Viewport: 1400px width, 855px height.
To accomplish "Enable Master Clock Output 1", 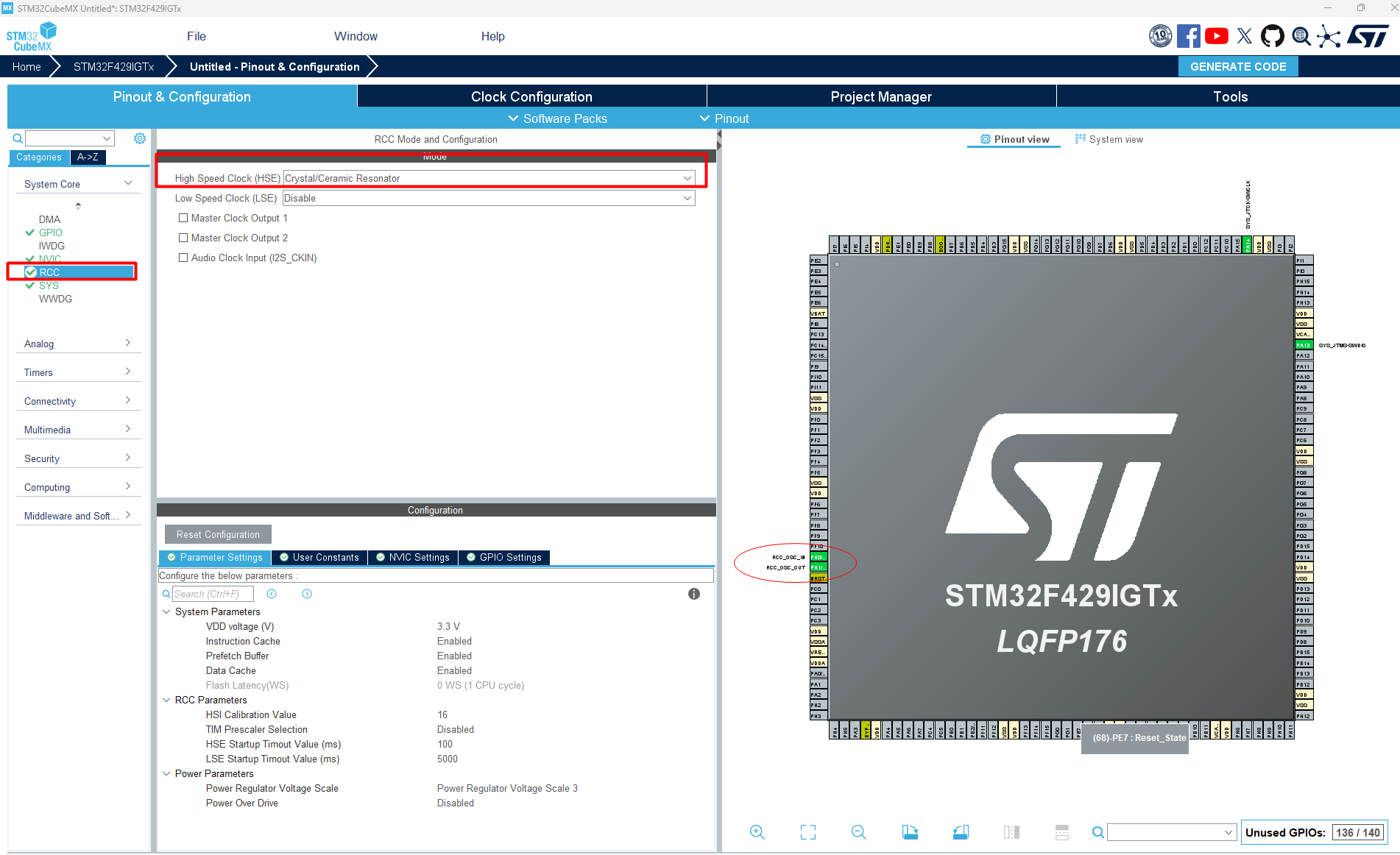I will (184, 218).
